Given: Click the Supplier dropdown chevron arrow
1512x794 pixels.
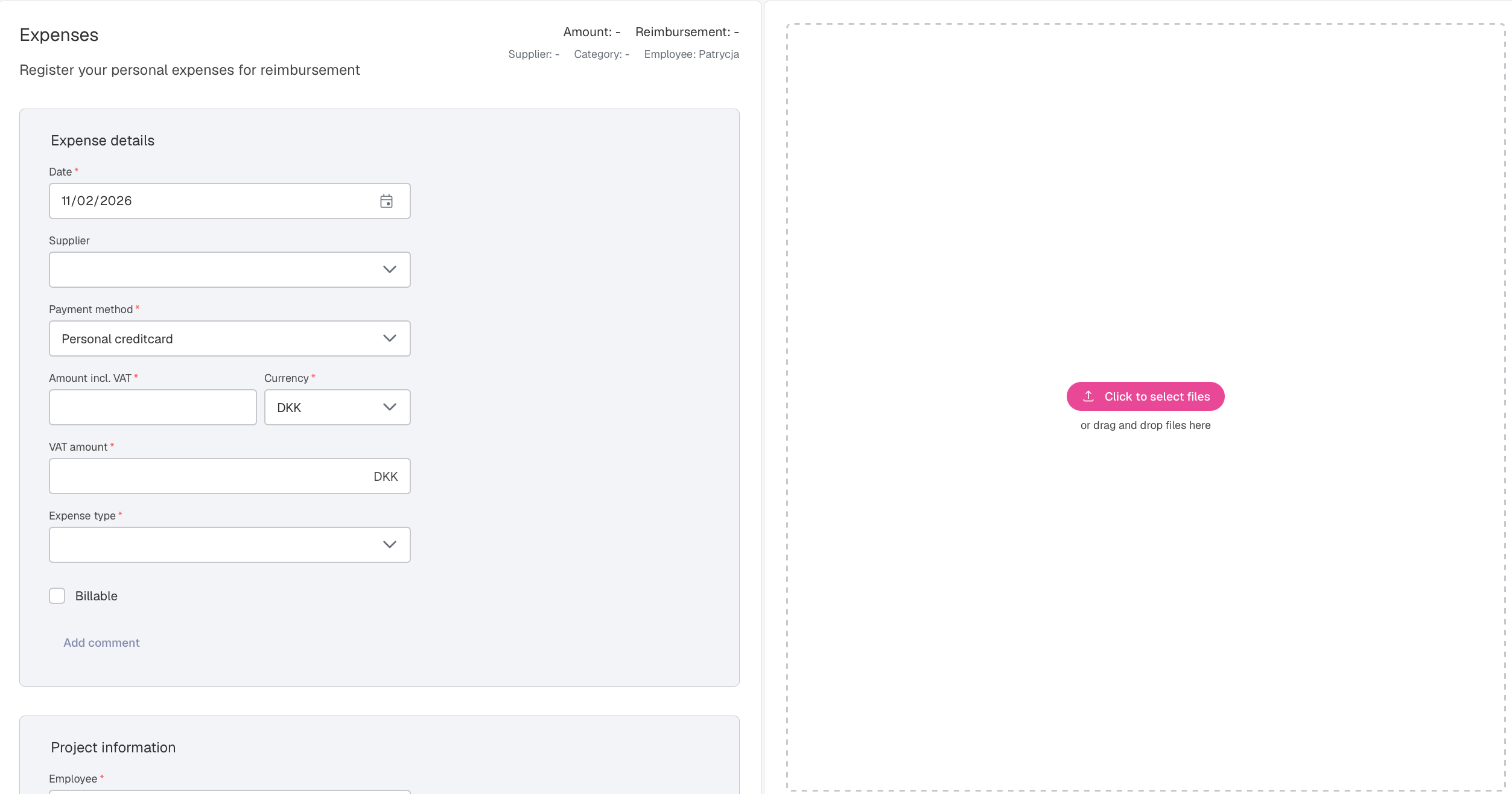Looking at the screenshot, I should coord(390,270).
